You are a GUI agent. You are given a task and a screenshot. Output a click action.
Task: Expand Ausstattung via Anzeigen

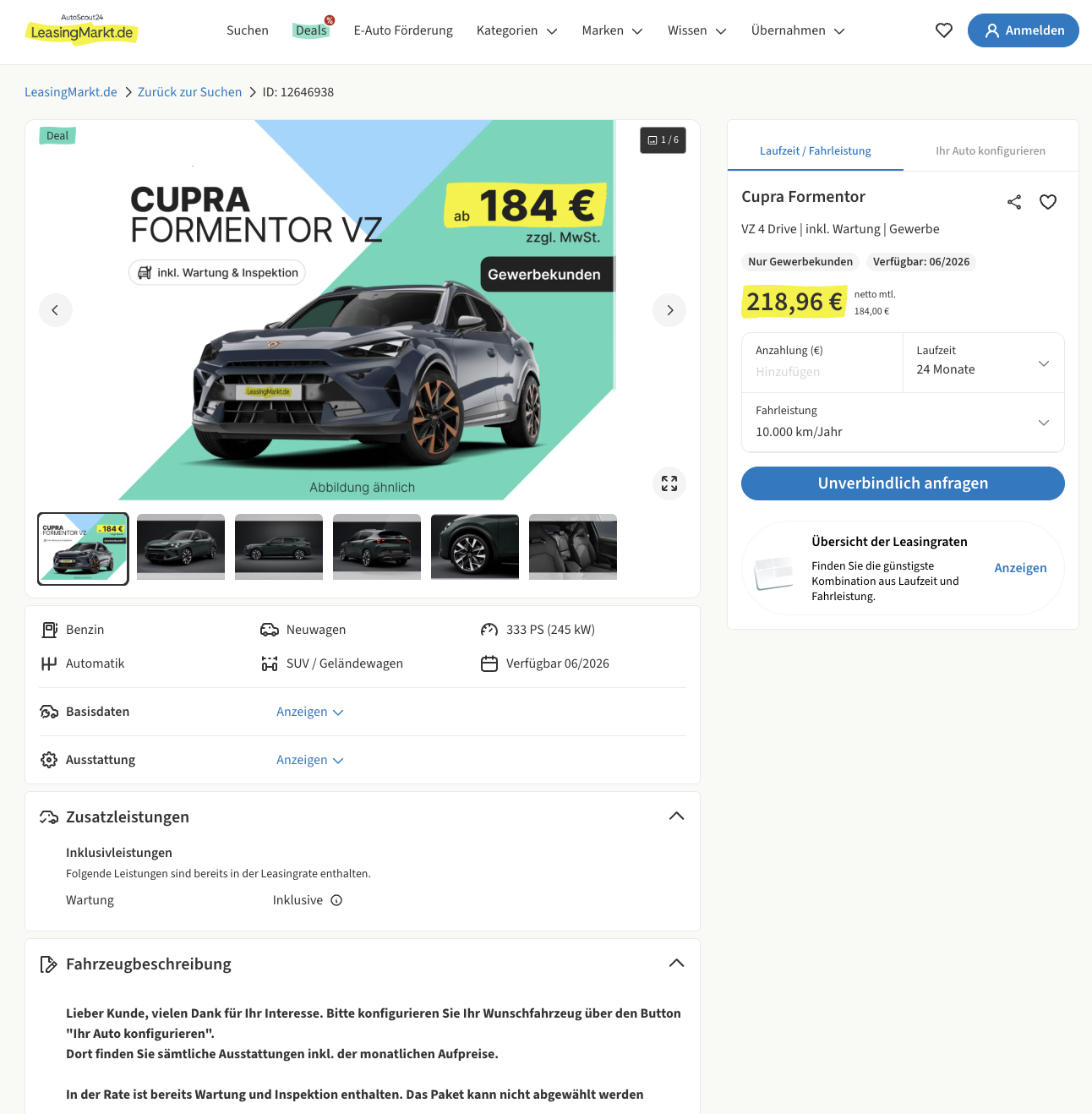(x=310, y=760)
